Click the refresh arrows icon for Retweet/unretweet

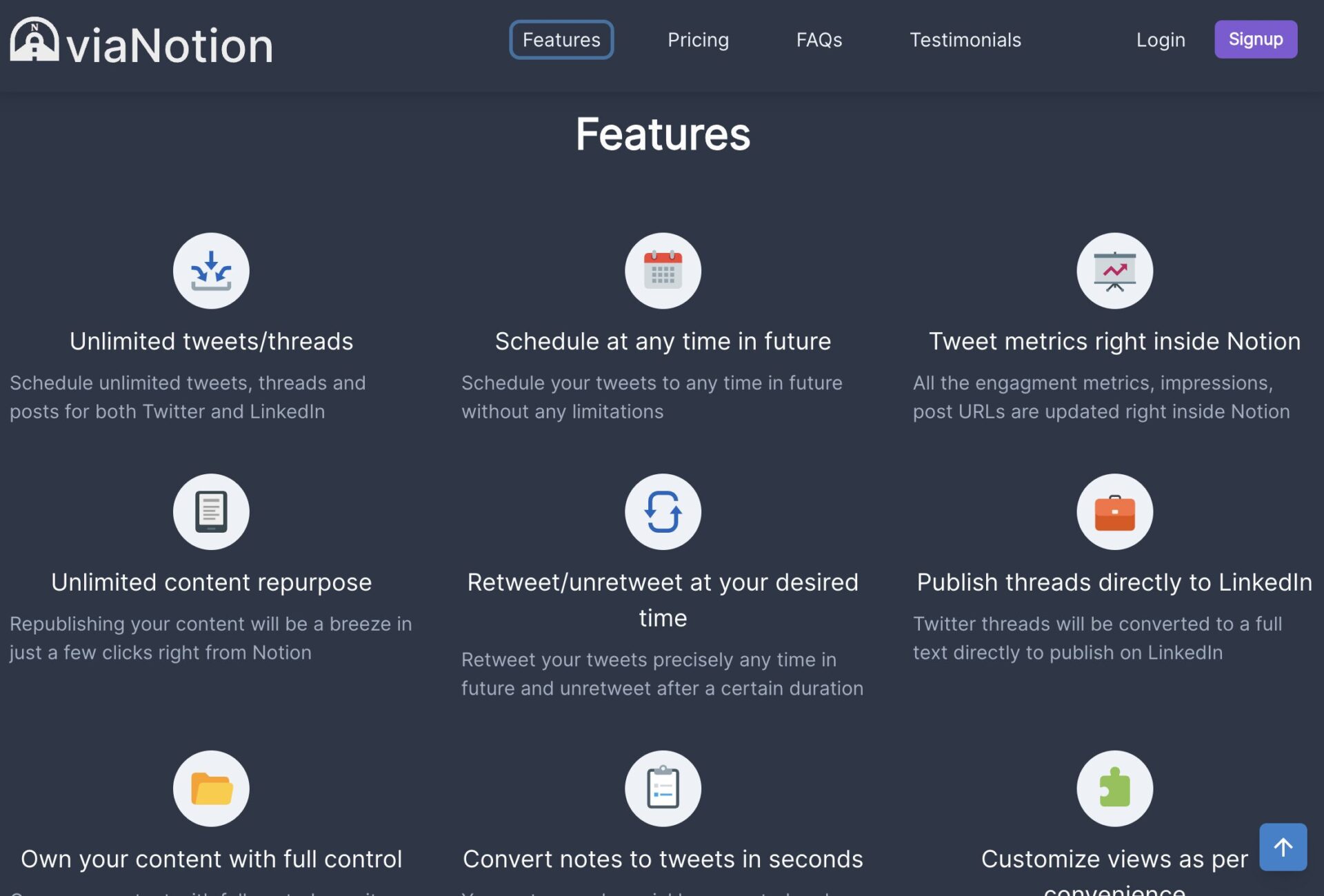tap(663, 511)
